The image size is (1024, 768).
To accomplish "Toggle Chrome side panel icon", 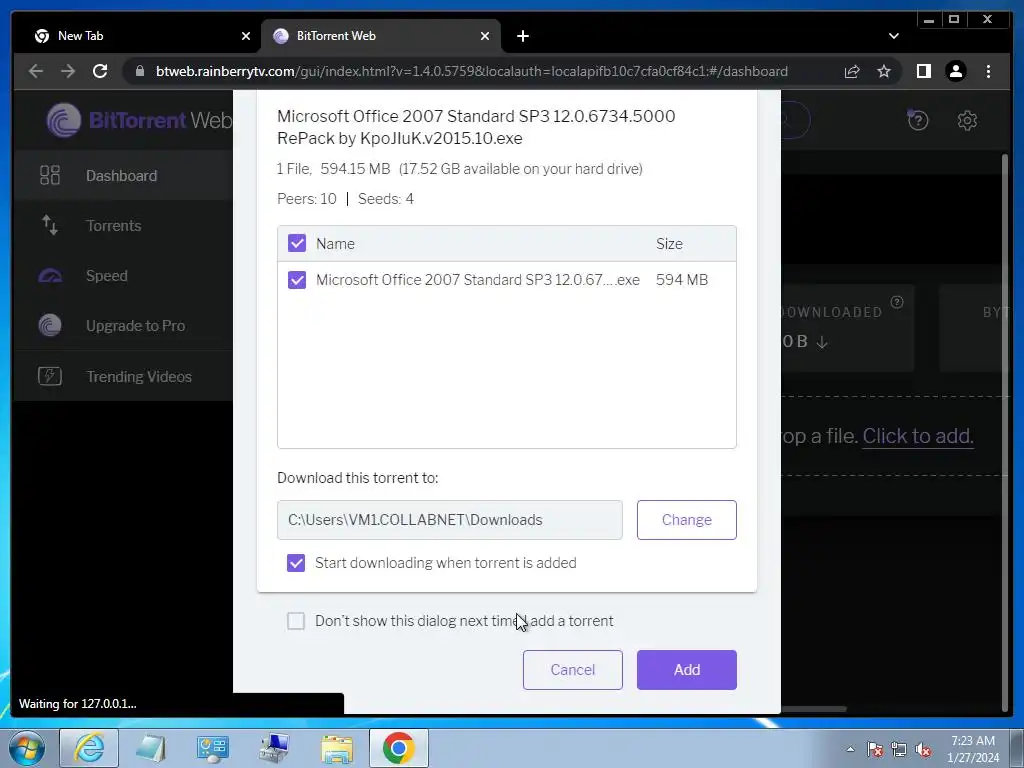I will [923, 71].
